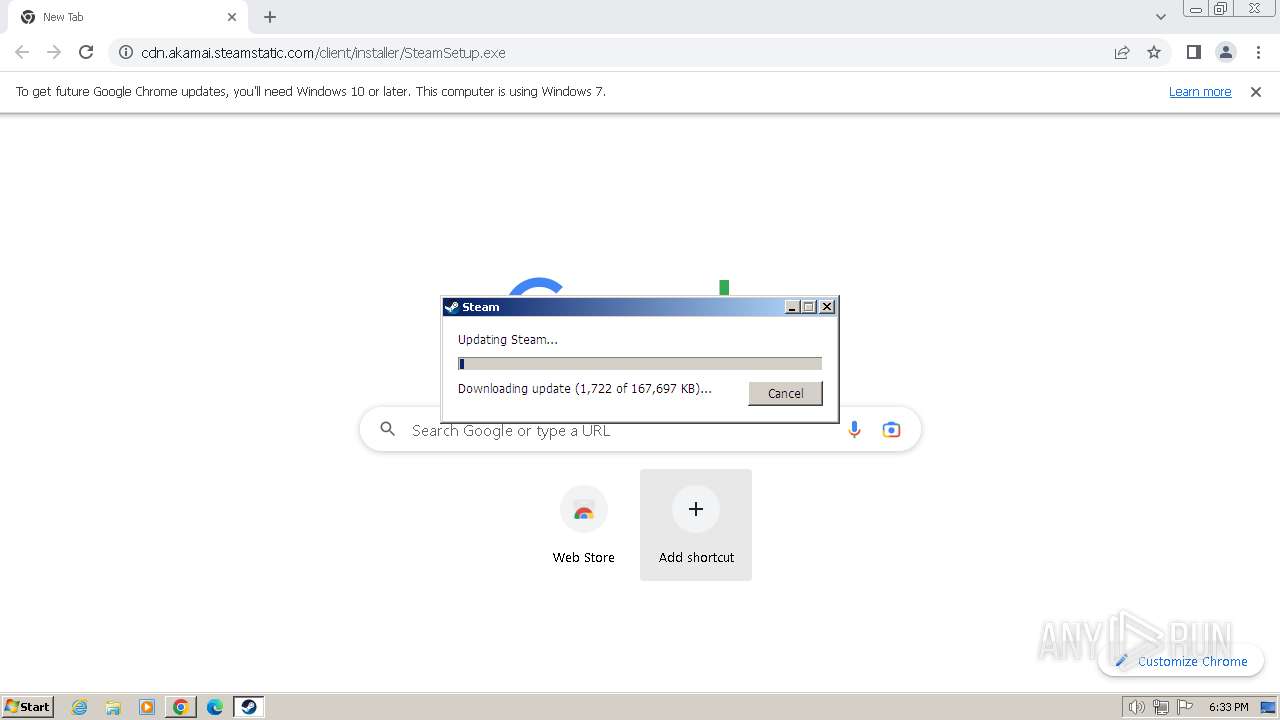Search by image with camera icon
The image size is (1280, 720).
pos(891,430)
